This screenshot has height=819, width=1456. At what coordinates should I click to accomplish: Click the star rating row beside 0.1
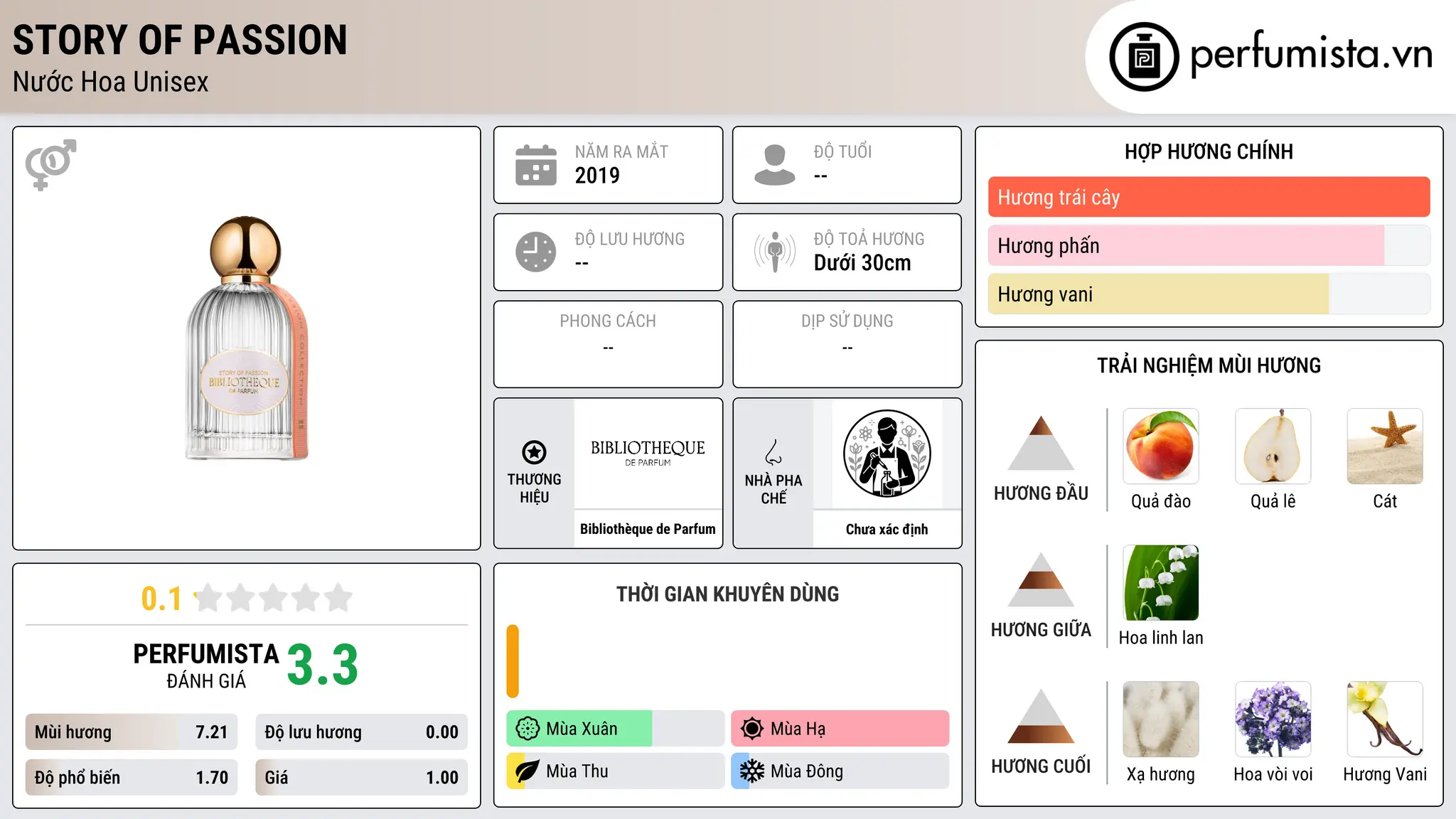click(273, 598)
